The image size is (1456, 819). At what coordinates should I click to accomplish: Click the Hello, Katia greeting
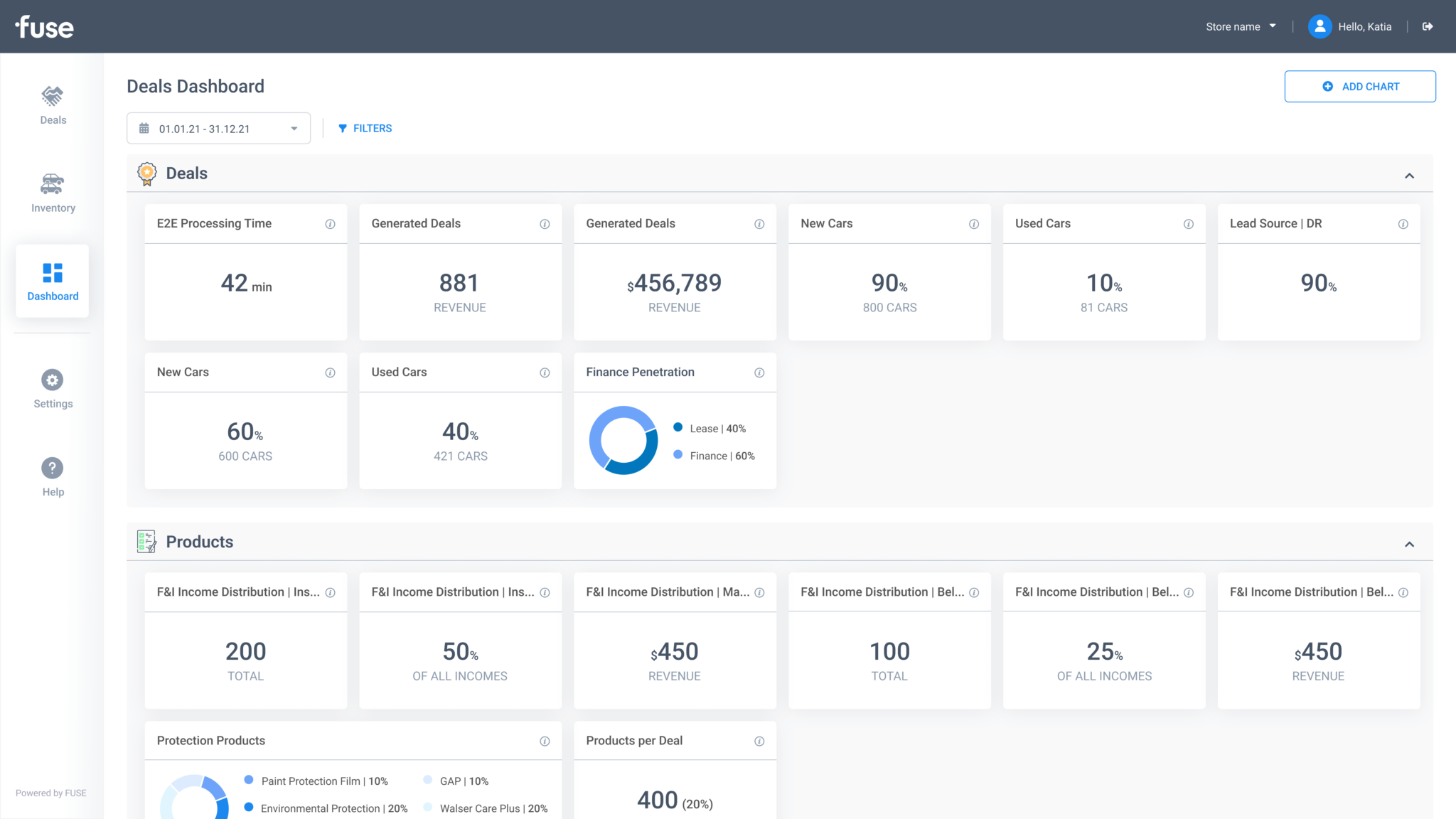pyautogui.click(x=1364, y=26)
